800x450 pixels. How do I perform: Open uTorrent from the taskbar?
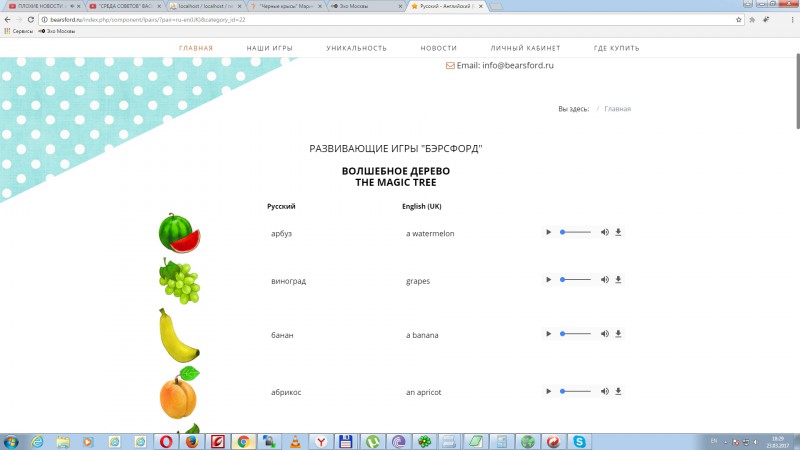(372, 441)
